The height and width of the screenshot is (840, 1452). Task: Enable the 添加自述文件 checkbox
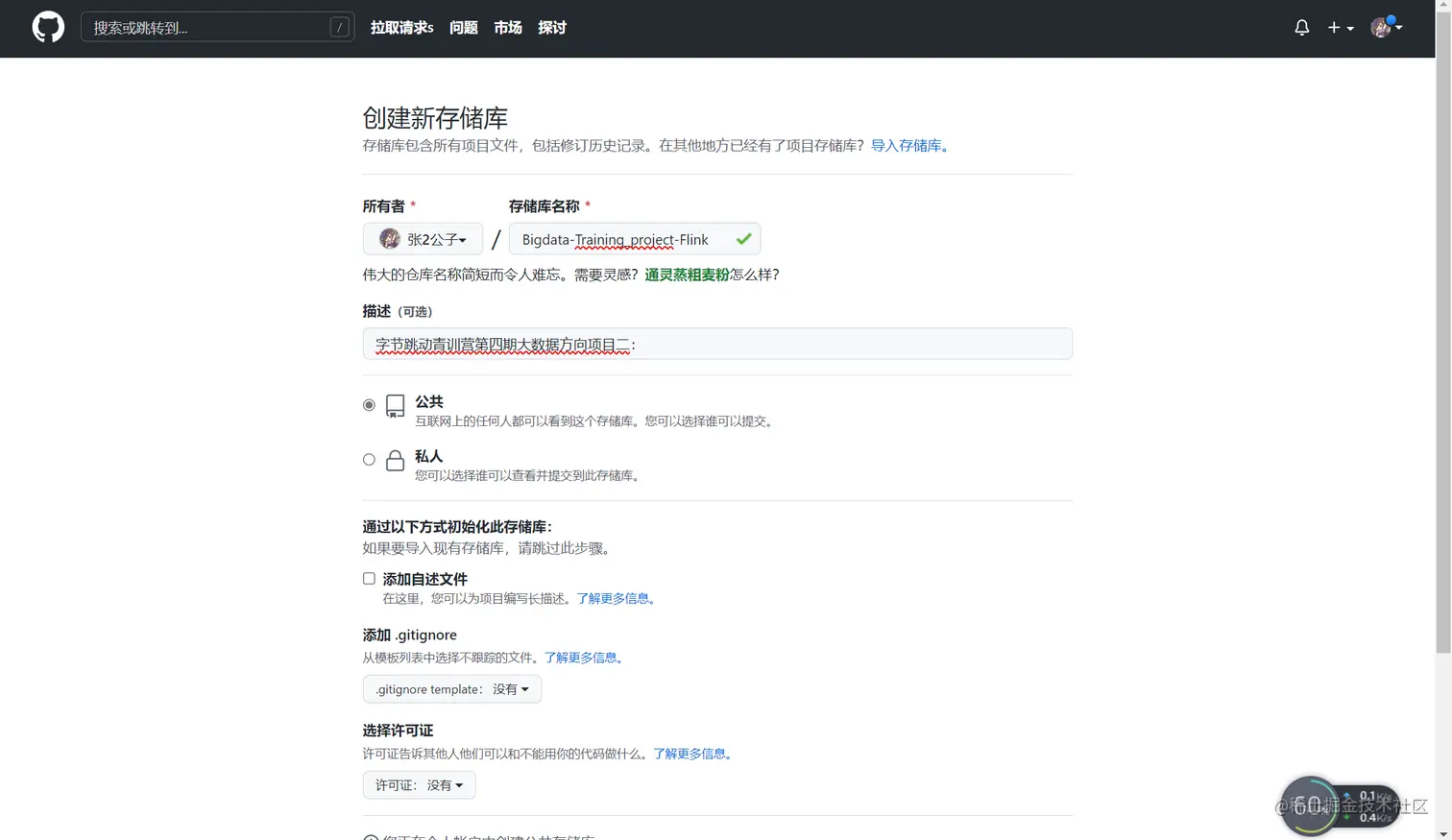pyautogui.click(x=368, y=578)
